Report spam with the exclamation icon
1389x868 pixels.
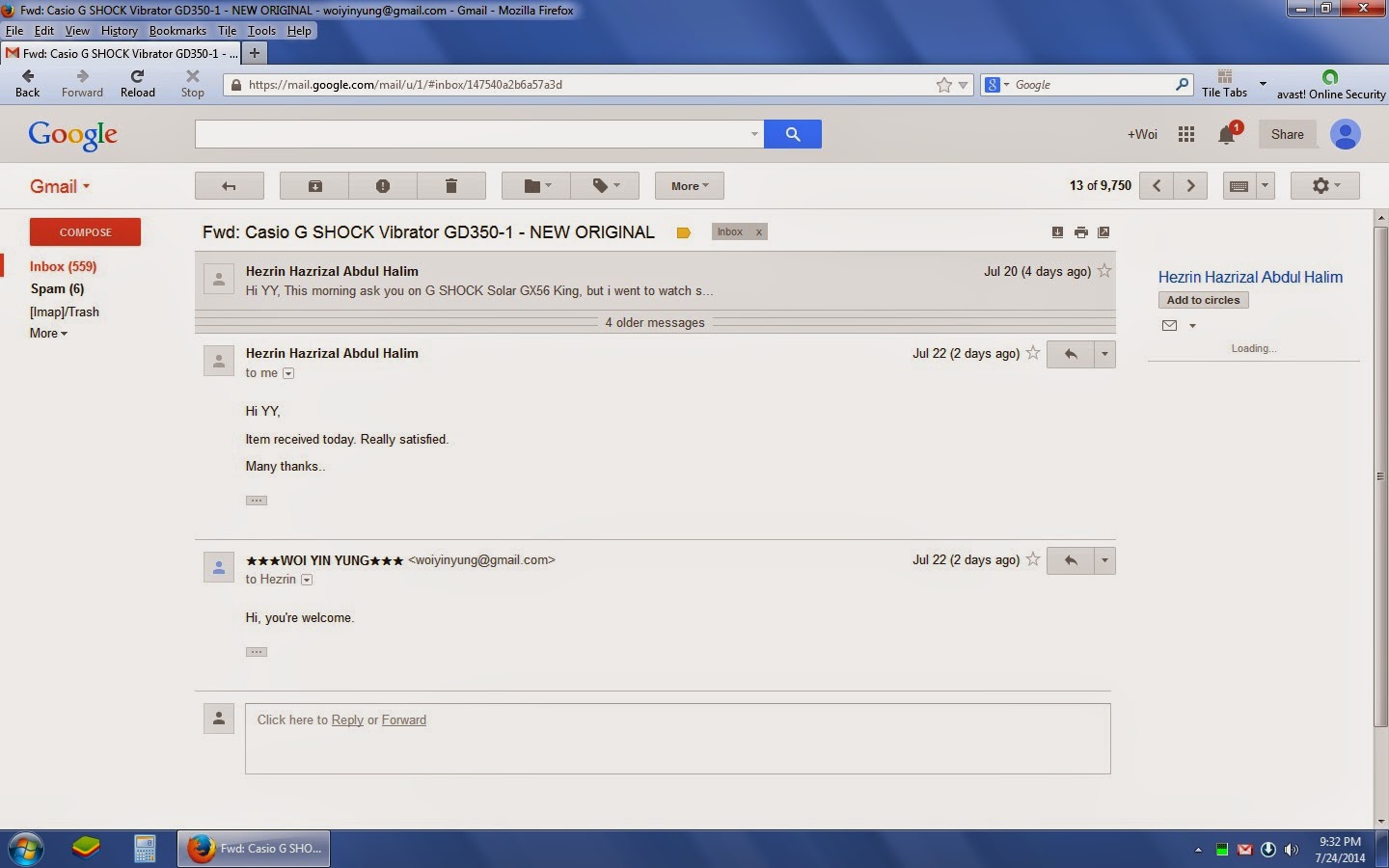(x=383, y=186)
